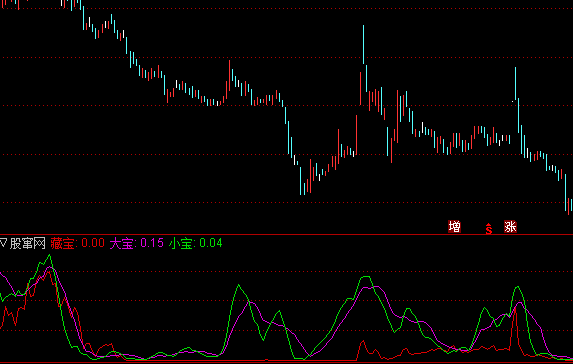This screenshot has height=364, width=573.
Task: Select the green 小宝: 0.04 indicator value
Action: point(196,243)
